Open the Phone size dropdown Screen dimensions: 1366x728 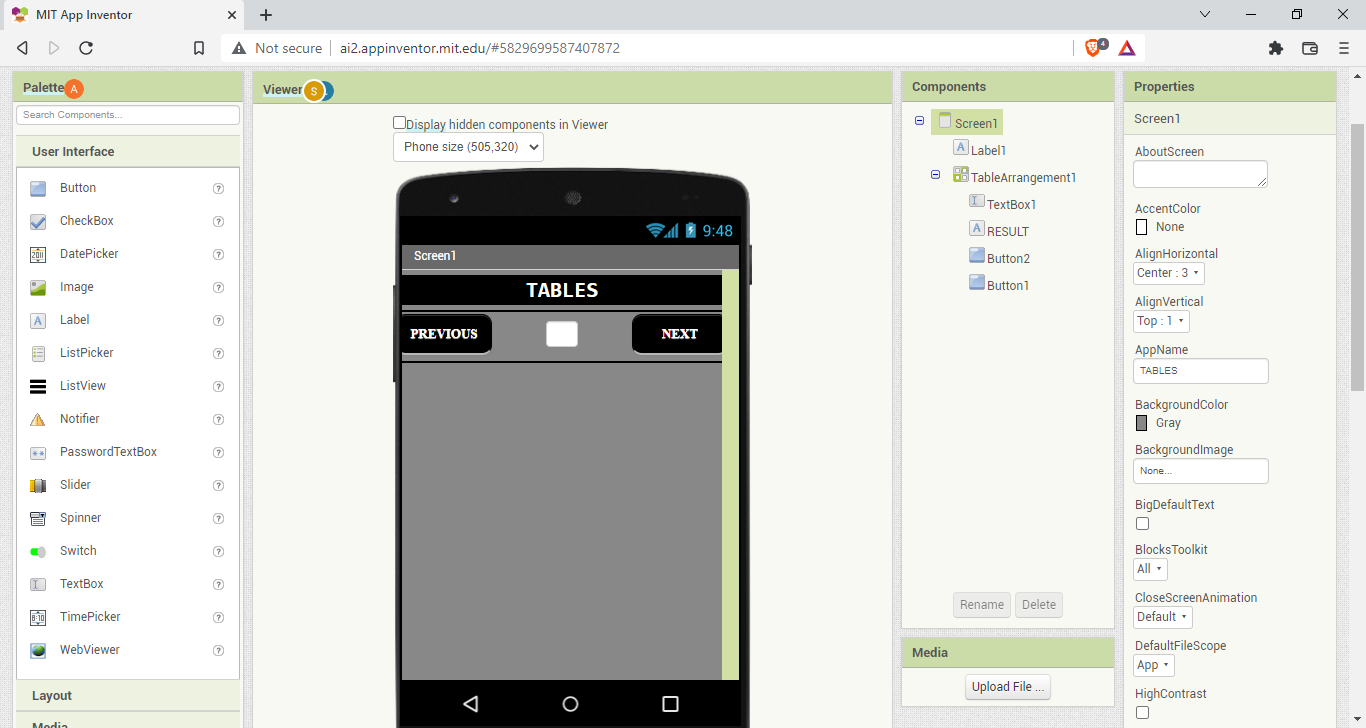pos(468,147)
